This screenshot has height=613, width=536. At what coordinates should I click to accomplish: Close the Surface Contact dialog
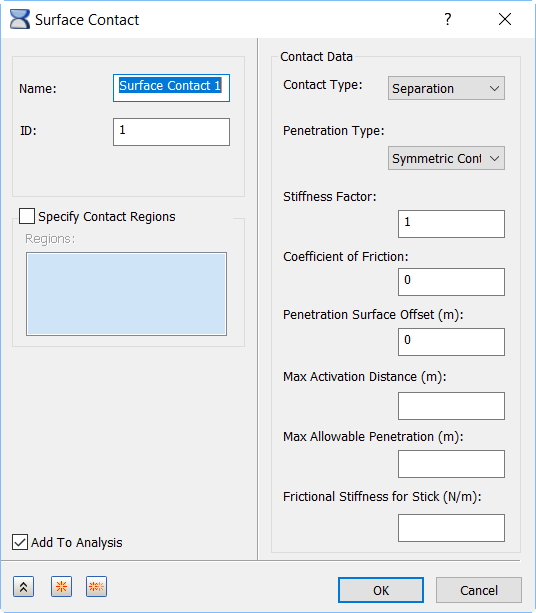505,19
